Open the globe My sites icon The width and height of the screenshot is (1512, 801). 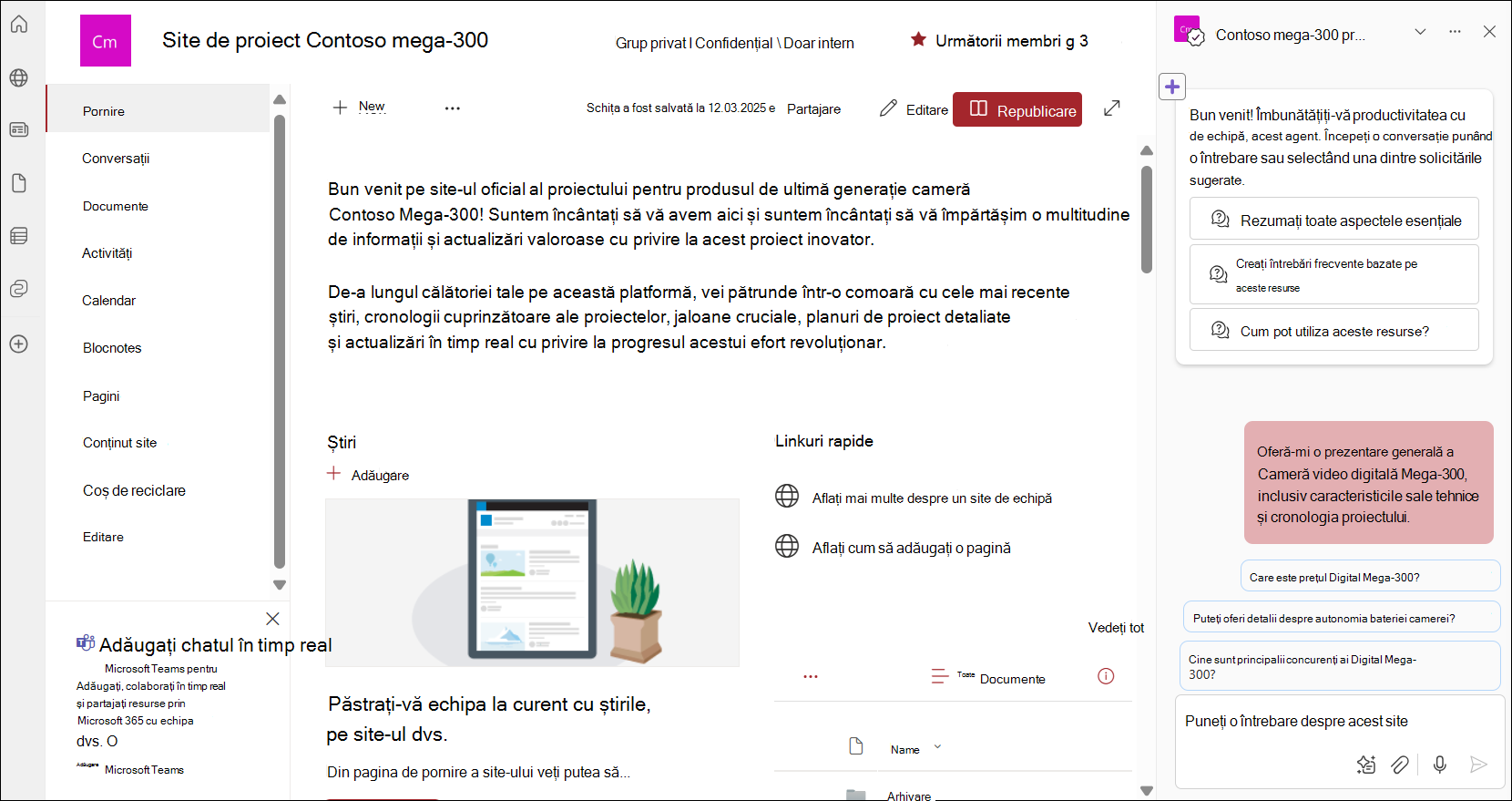click(19, 77)
